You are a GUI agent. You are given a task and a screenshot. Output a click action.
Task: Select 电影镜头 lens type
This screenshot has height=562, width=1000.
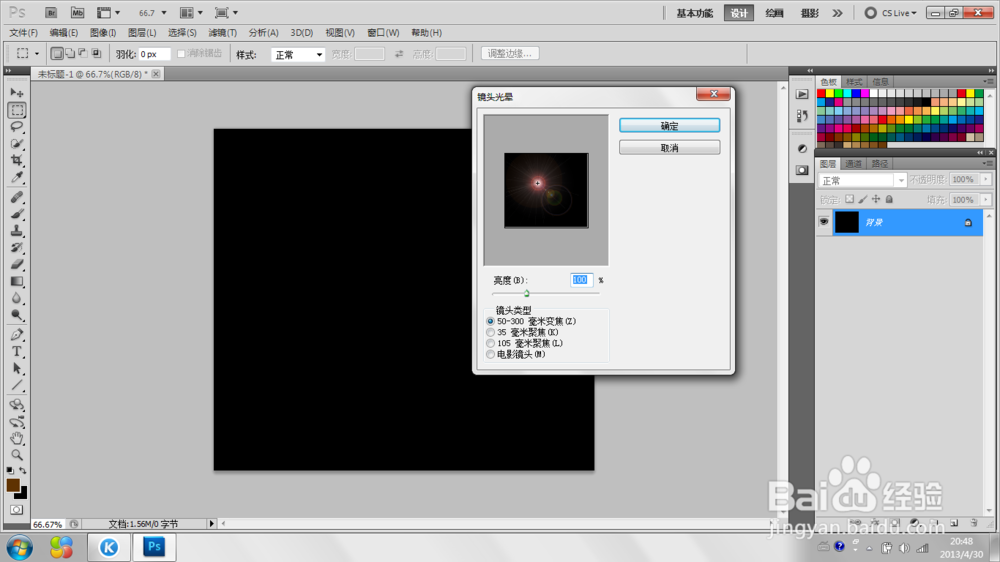click(490, 354)
